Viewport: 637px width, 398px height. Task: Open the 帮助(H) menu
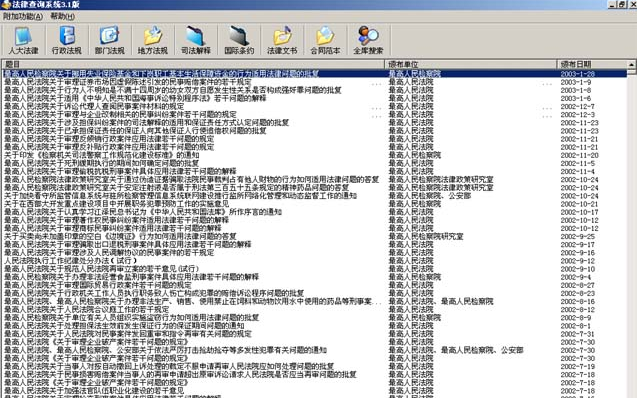click(x=62, y=17)
